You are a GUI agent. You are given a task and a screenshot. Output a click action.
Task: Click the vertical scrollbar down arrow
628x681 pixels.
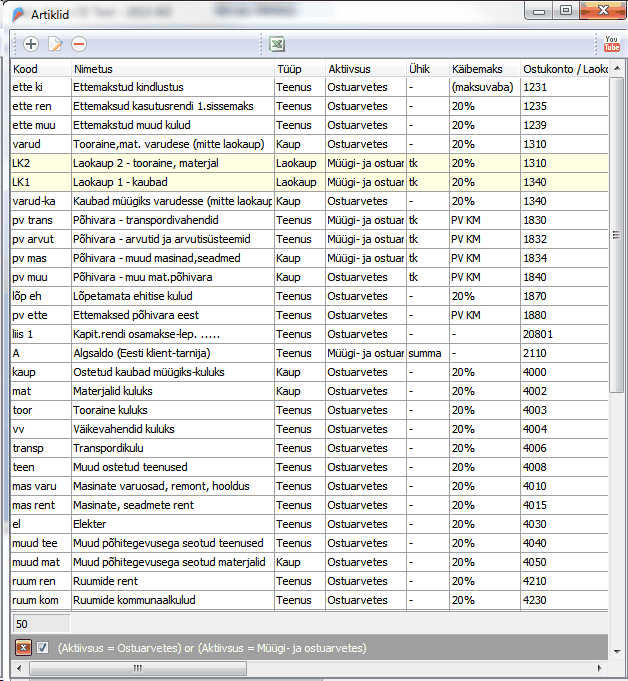click(617, 651)
